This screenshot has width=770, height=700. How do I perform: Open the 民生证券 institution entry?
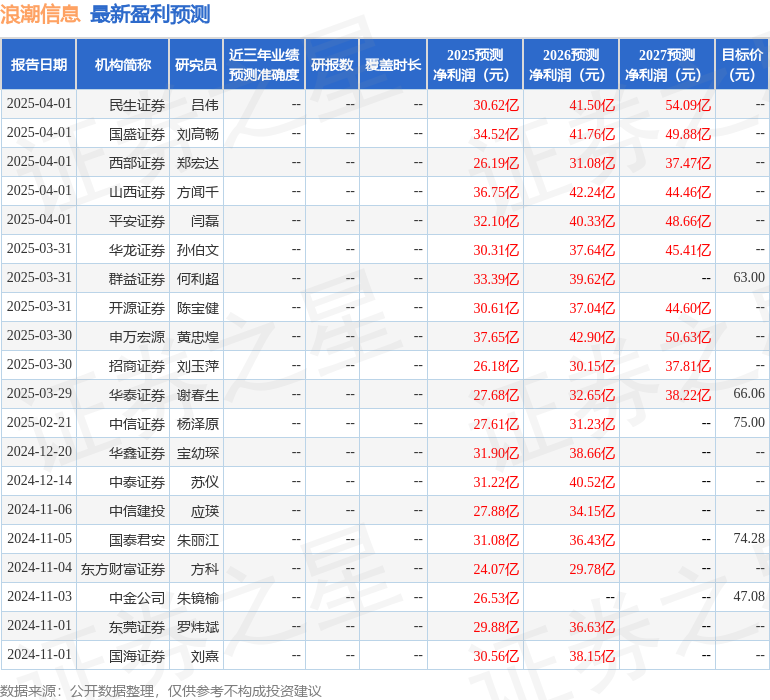point(137,104)
